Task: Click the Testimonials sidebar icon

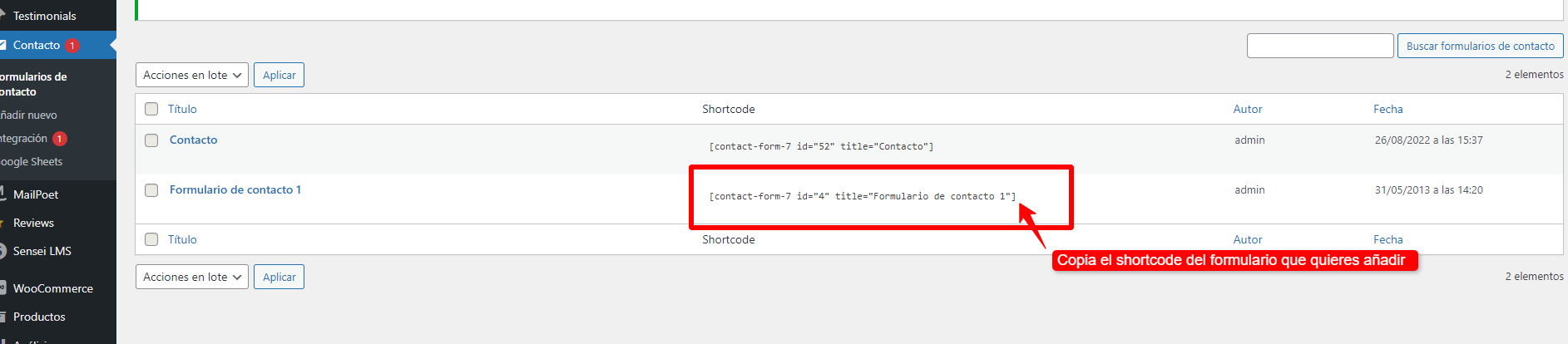Action: pyautogui.click(x=2, y=15)
